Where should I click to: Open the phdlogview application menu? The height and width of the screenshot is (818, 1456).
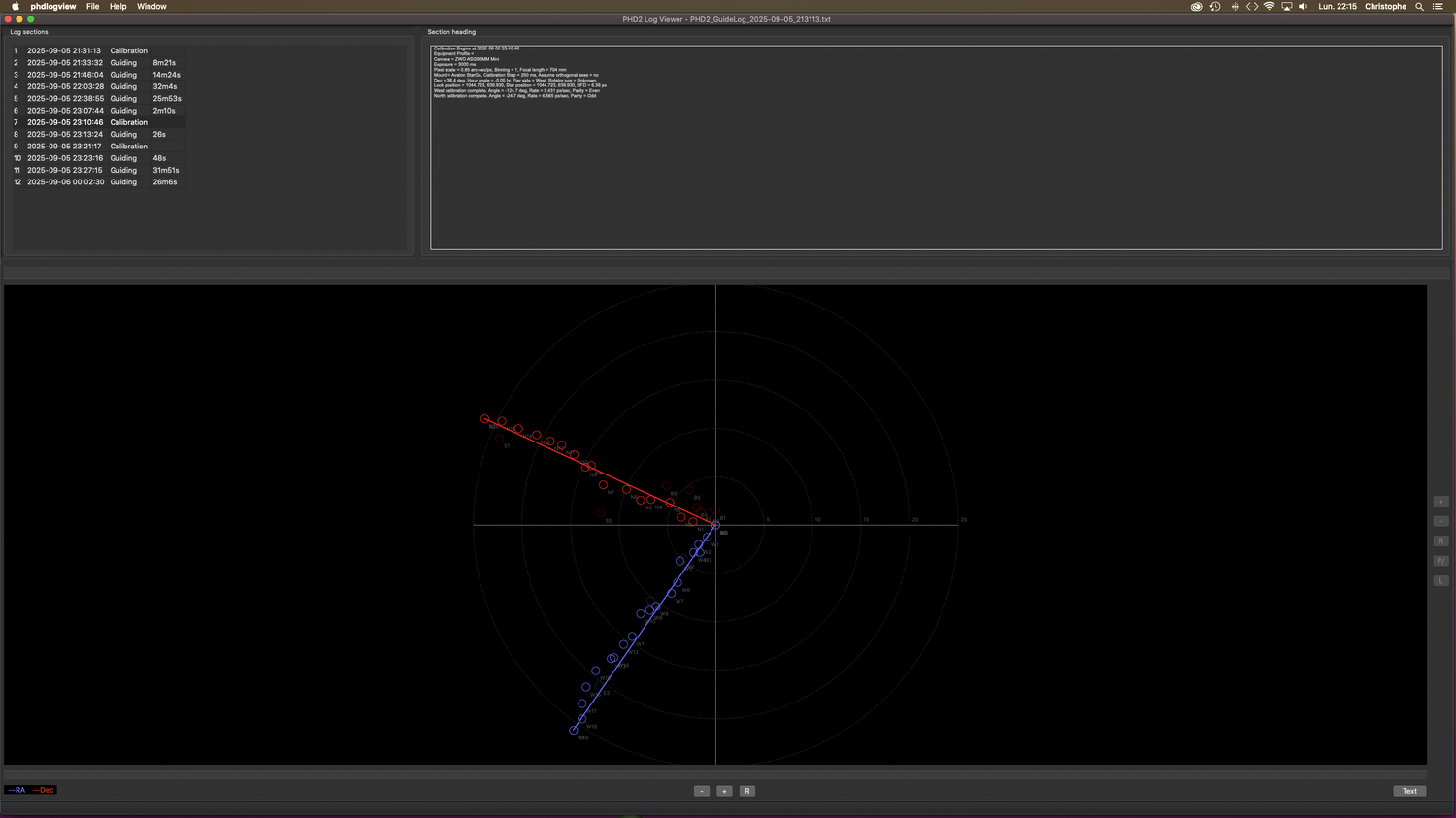pos(52,6)
